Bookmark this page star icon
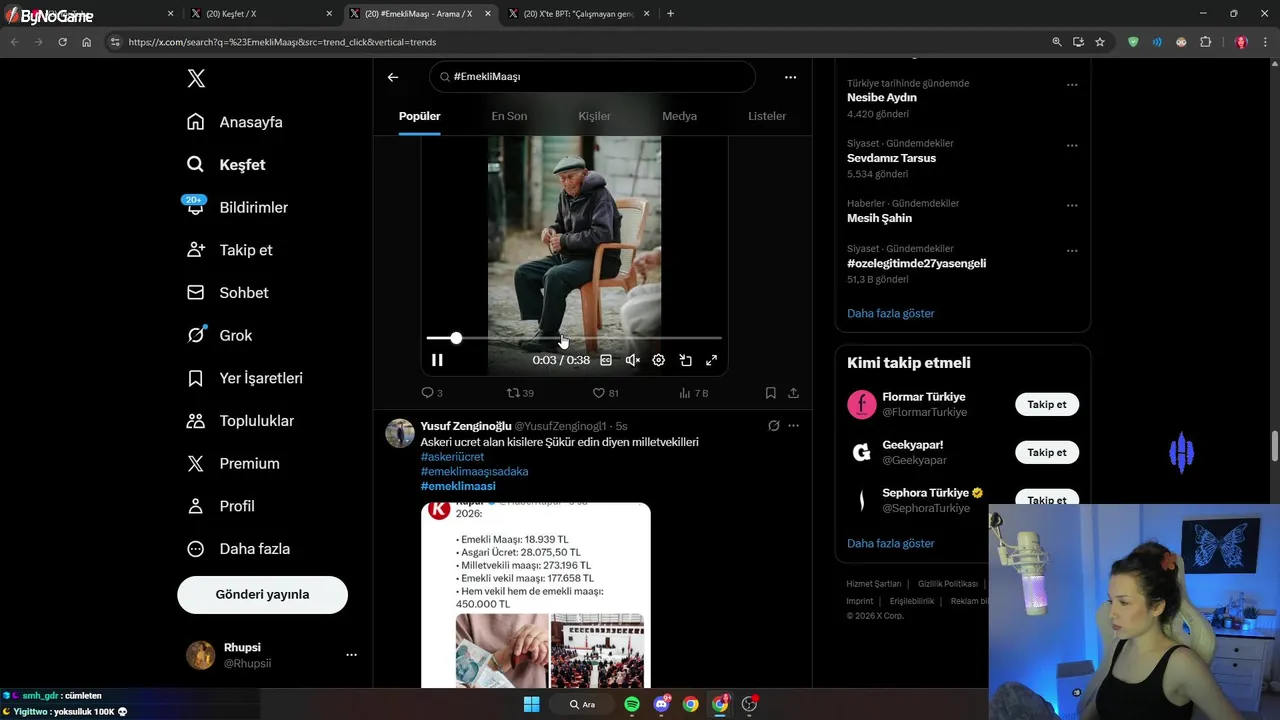 tap(1100, 42)
